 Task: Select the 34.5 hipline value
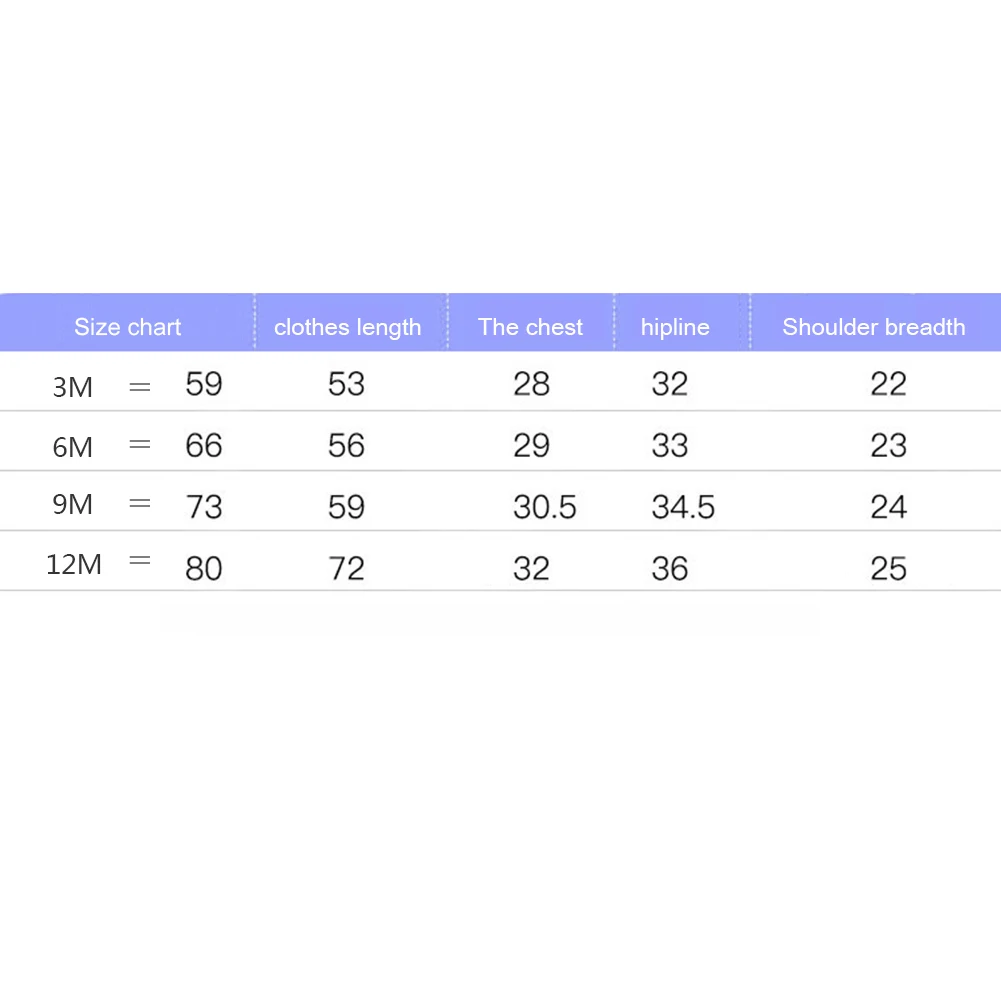pos(683,507)
